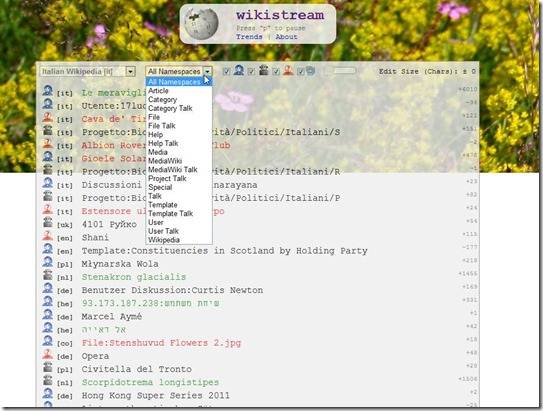Select All Namespaces in the dropdown list
Screen dimensions: 543x411
[179, 82]
